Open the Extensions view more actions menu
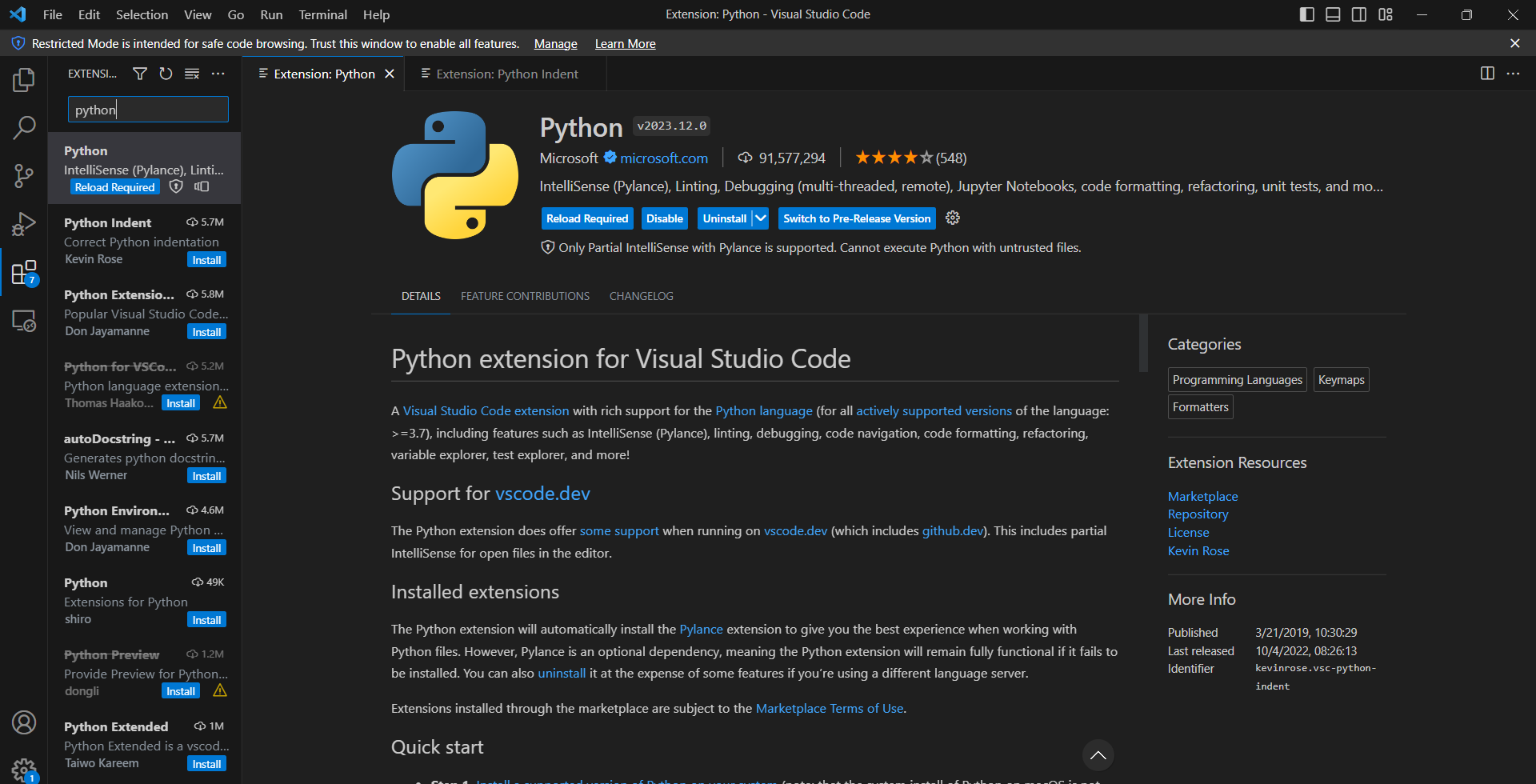 [x=218, y=74]
